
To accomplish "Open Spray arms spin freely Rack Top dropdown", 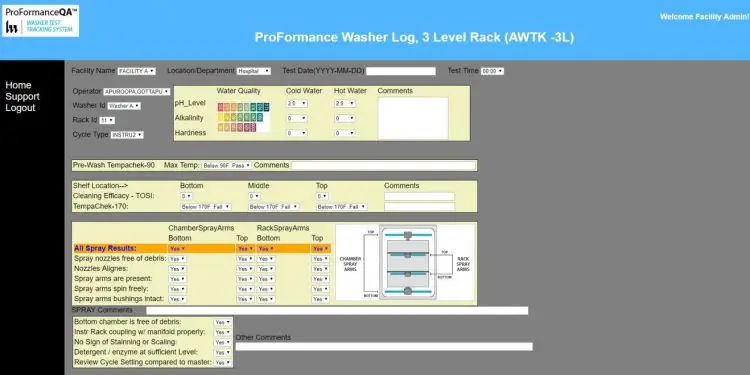I will (320, 289).
